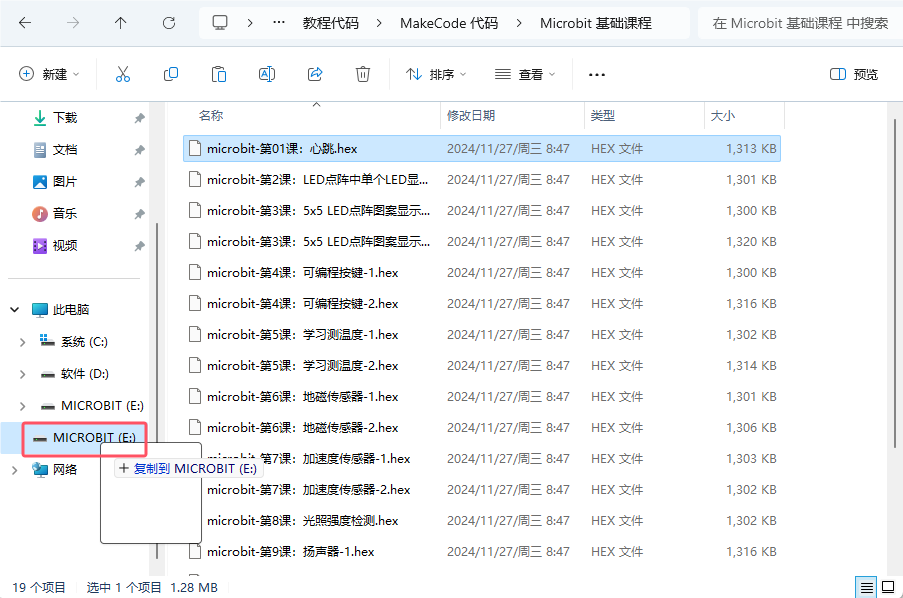
Task: Expand chevron after MakeCode 代码 breadcrumb
Action: pos(519,23)
